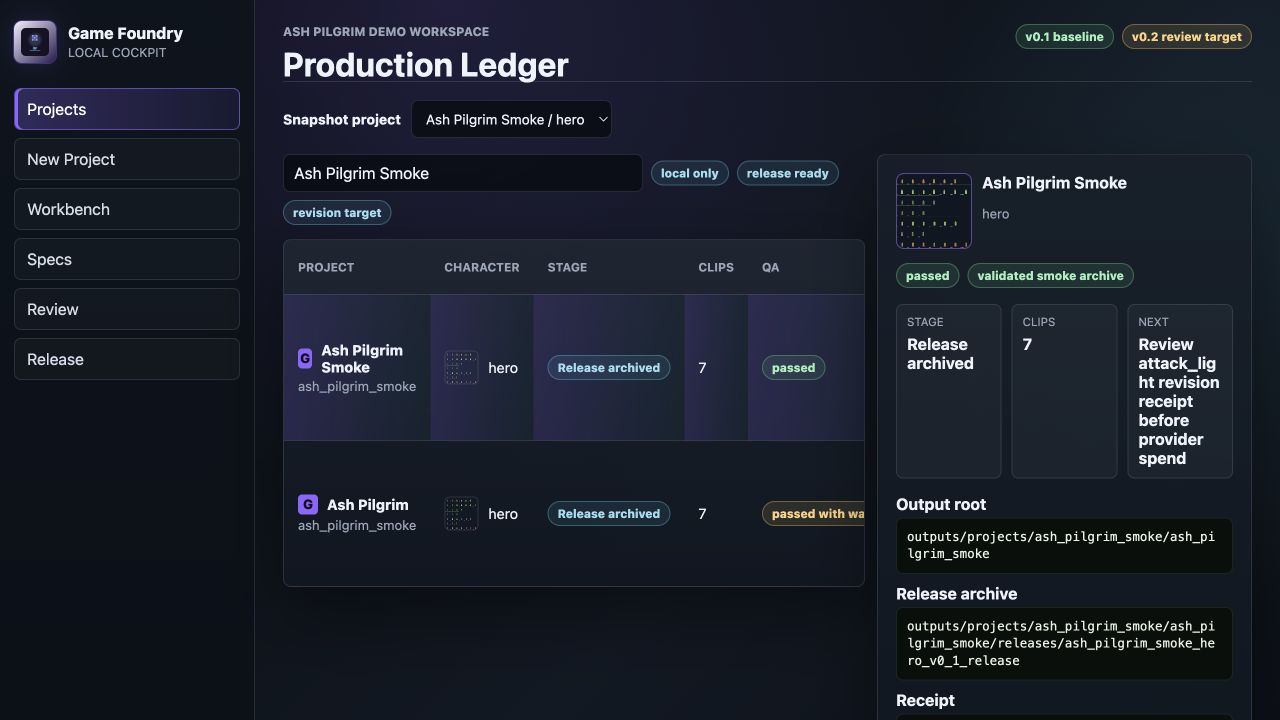Click the Game Foundry logo icon
Viewport: 1280px width, 720px height.
[35, 42]
